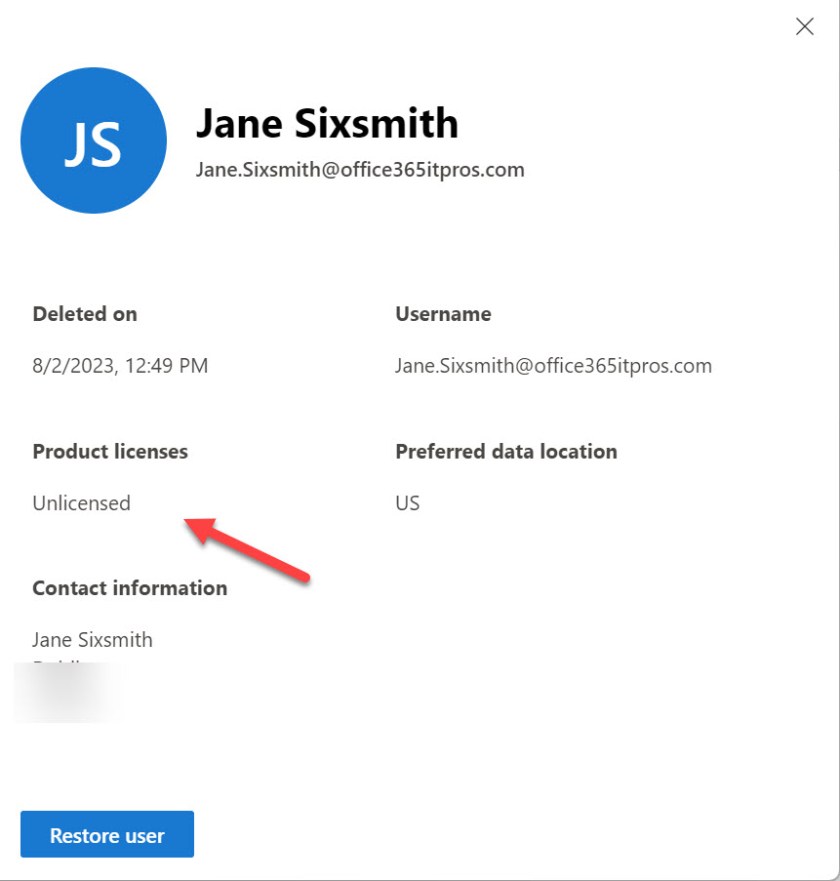Click the Restore user button
Screen dimensions: 840x881
pyautogui.click(x=107, y=834)
